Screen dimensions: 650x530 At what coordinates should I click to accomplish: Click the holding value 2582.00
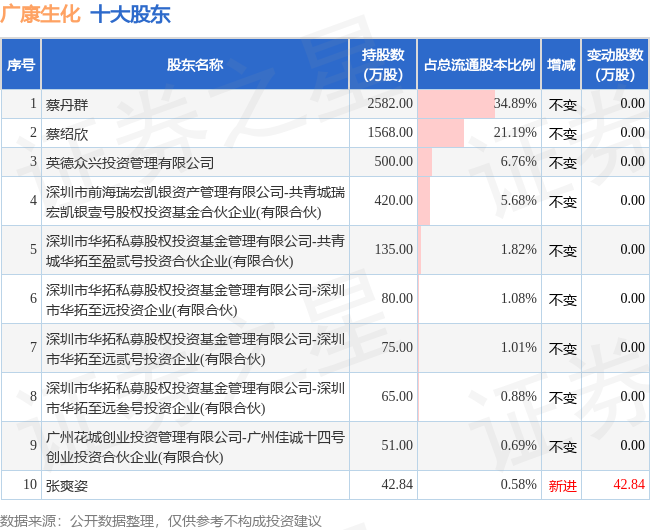[390, 103]
